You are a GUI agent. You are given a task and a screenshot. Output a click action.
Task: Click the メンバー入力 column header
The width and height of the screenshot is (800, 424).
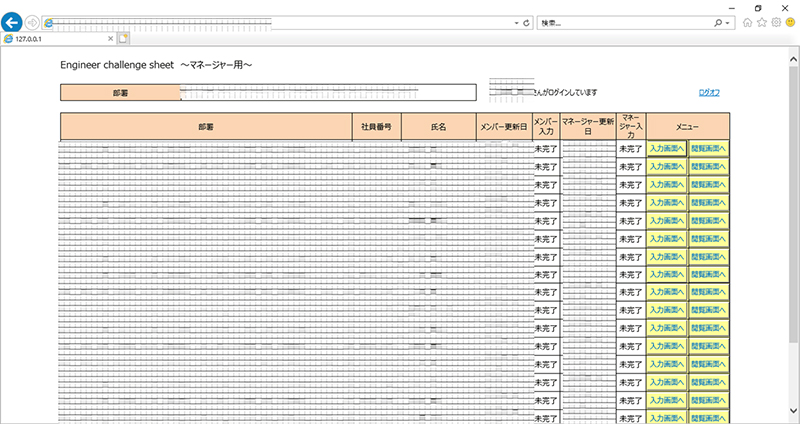click(x=546, y=127)
